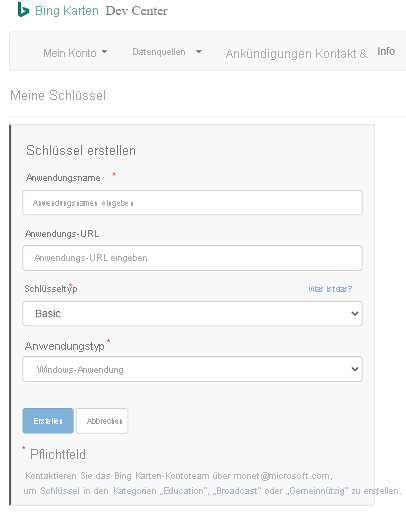Focus the Anwendungsname input field
Viewport: 406px width, 516px height.
[x=192, y=203]
